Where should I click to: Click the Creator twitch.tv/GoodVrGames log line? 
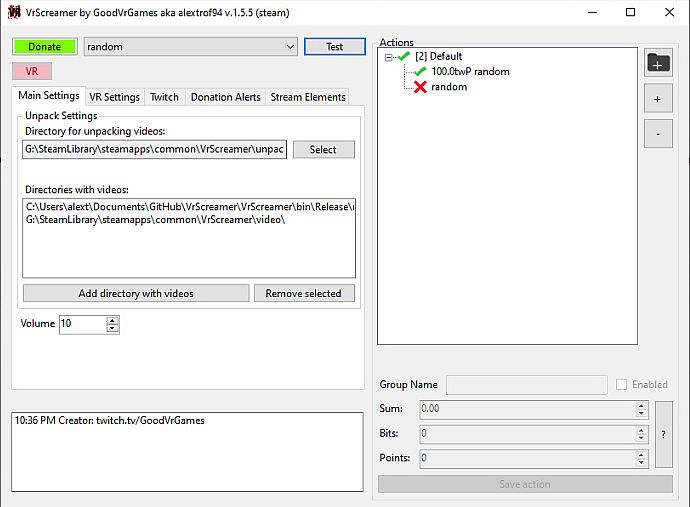click(x=110, y=420)
